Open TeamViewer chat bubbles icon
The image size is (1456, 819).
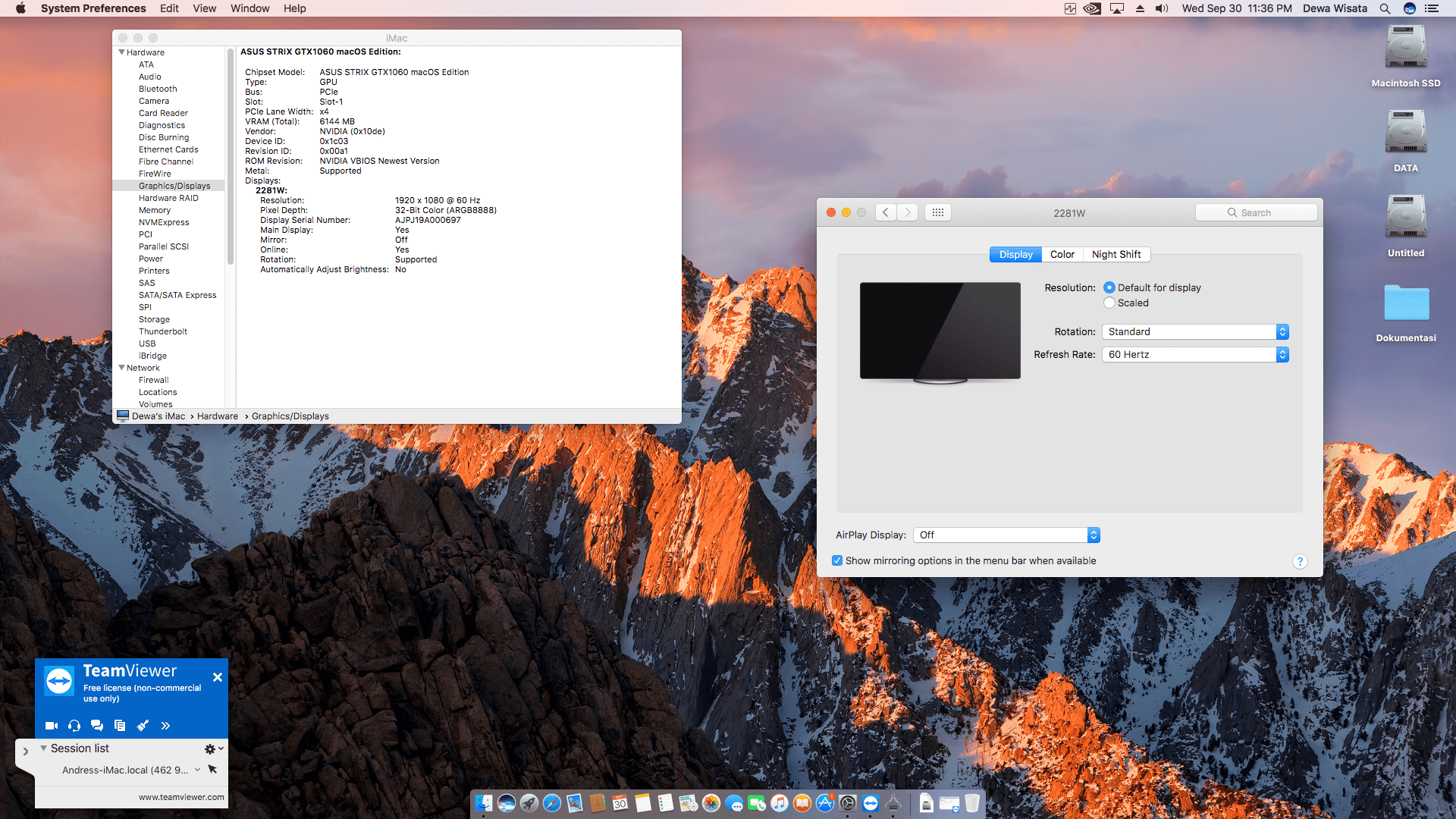(97, 726)
